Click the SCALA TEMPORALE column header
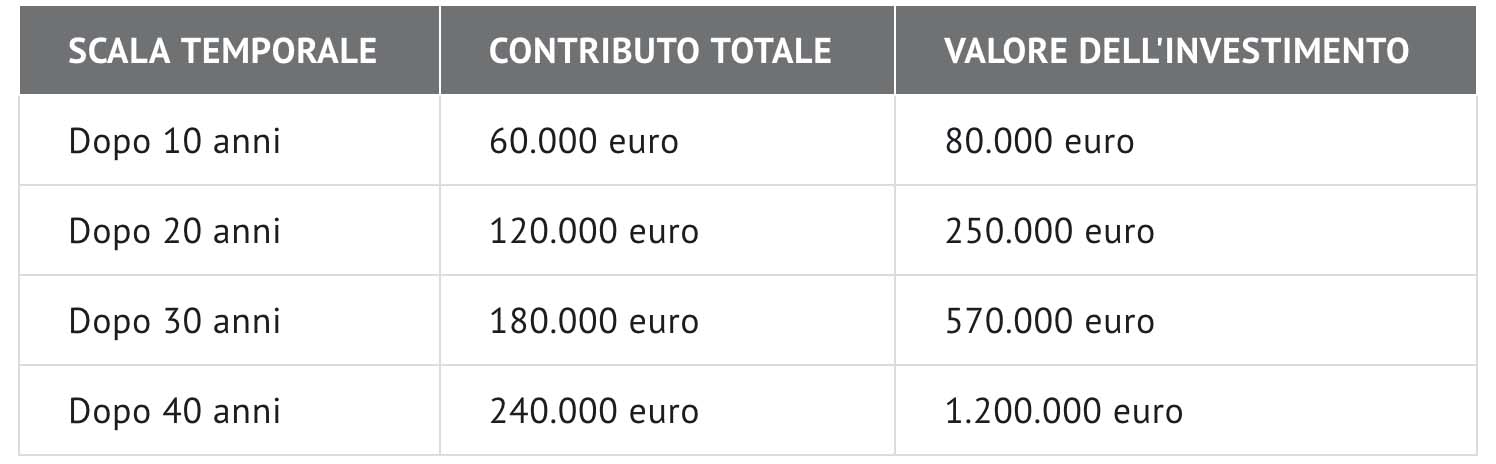This screenshot has width=1496, height=464. point(222,51)
